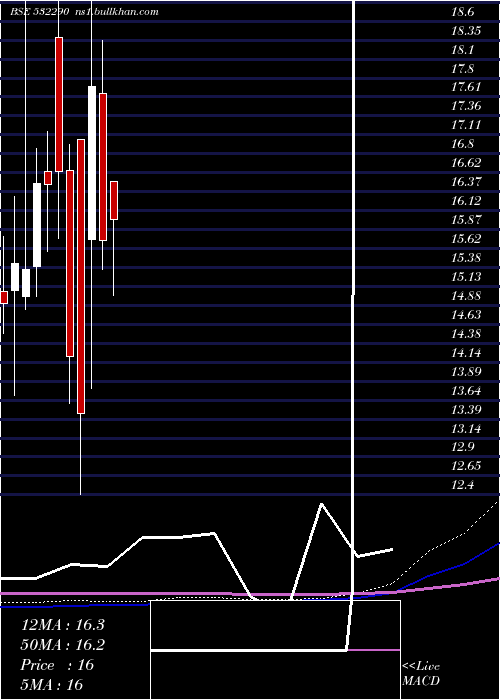Select the 17.11 price axis label
Screen dimensions: 500x700
coord(466,125)
